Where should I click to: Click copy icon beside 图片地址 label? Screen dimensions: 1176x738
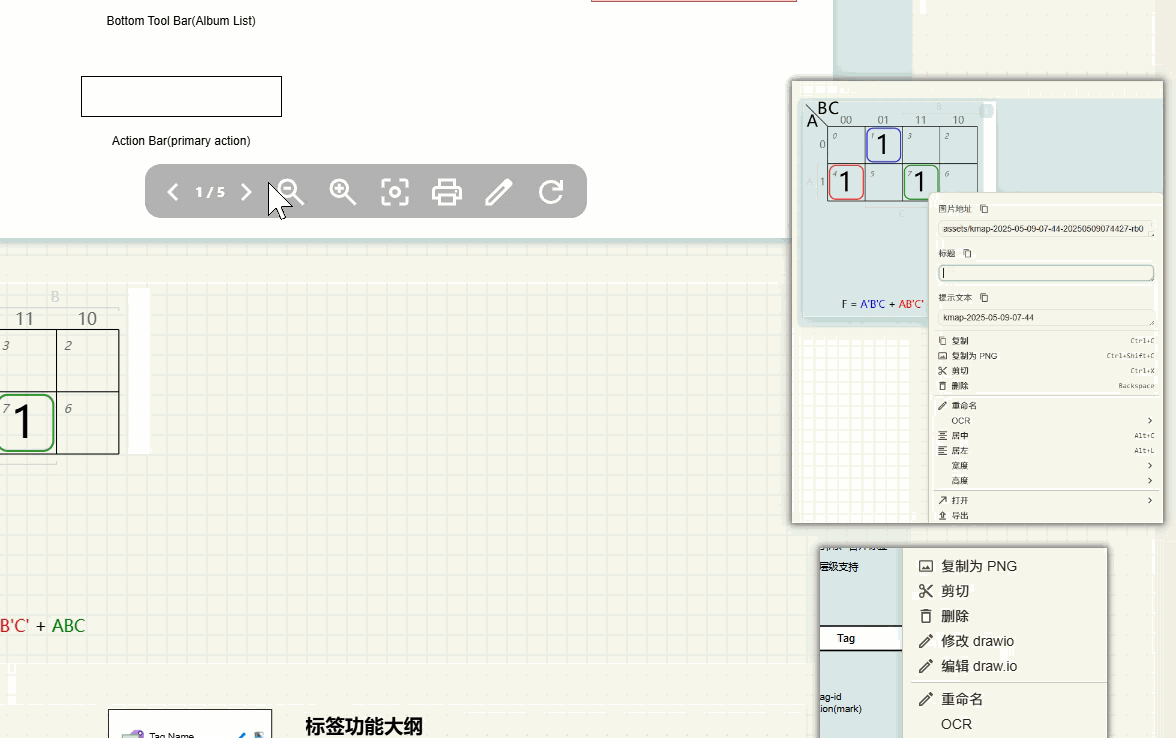pos(982,208)
